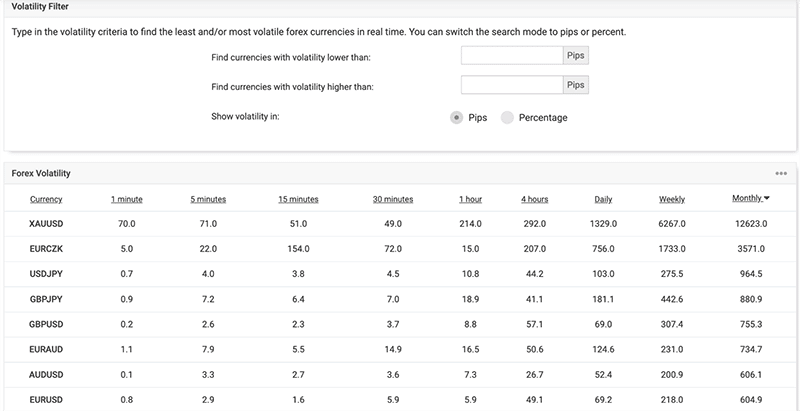Select the Pips radio button
Viewport: 800px width, 411px height.
(457, 117)
